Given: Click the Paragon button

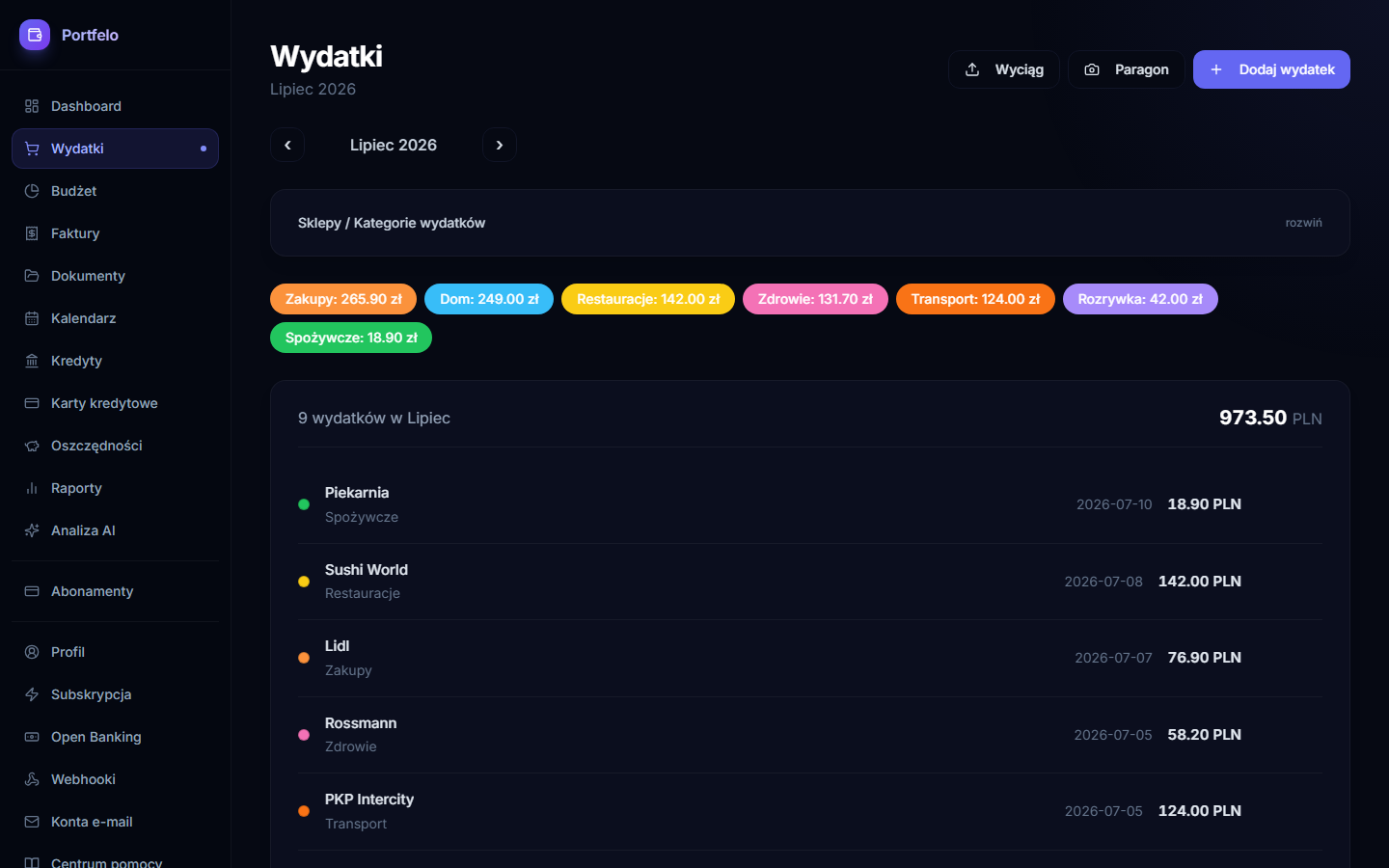Looking at the screenshot, I should [x=1127, y=69].
